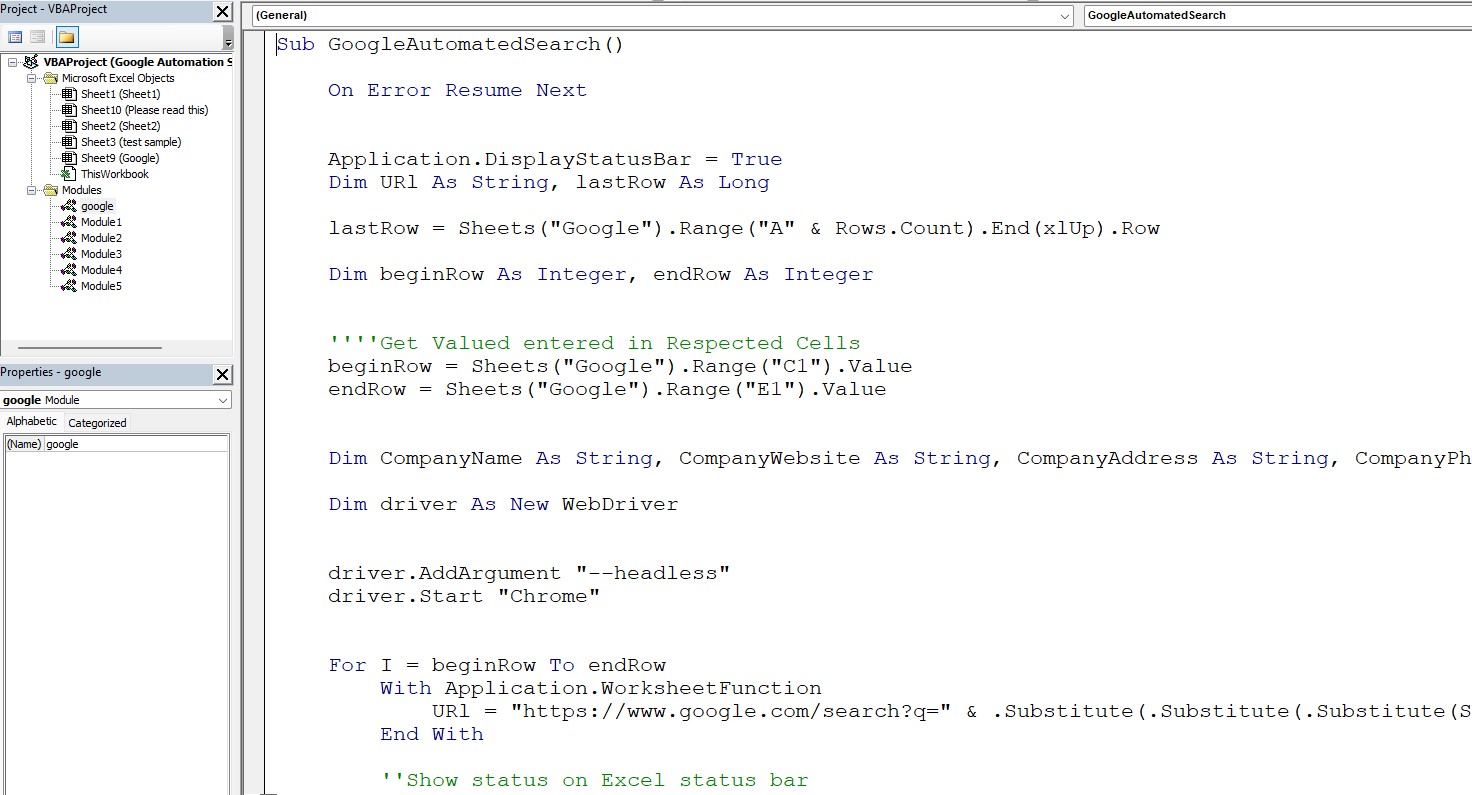Click the Microsoft Excel Objects folder icon

51,78
